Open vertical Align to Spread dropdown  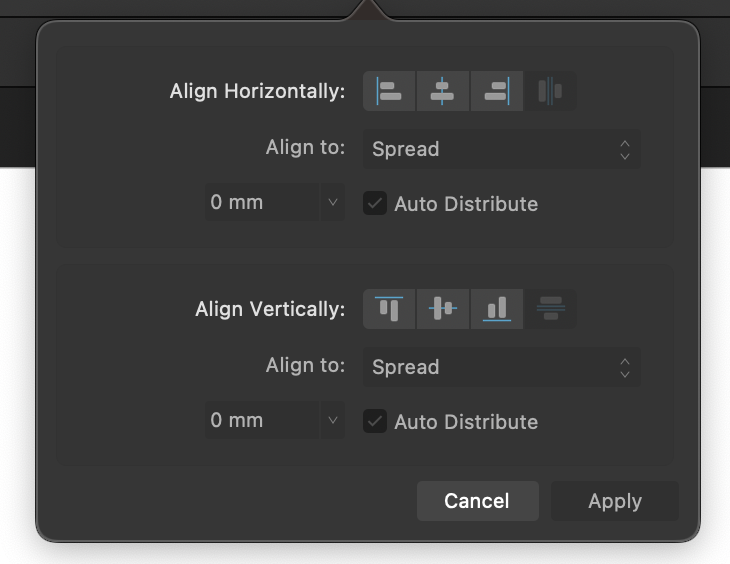502,367
